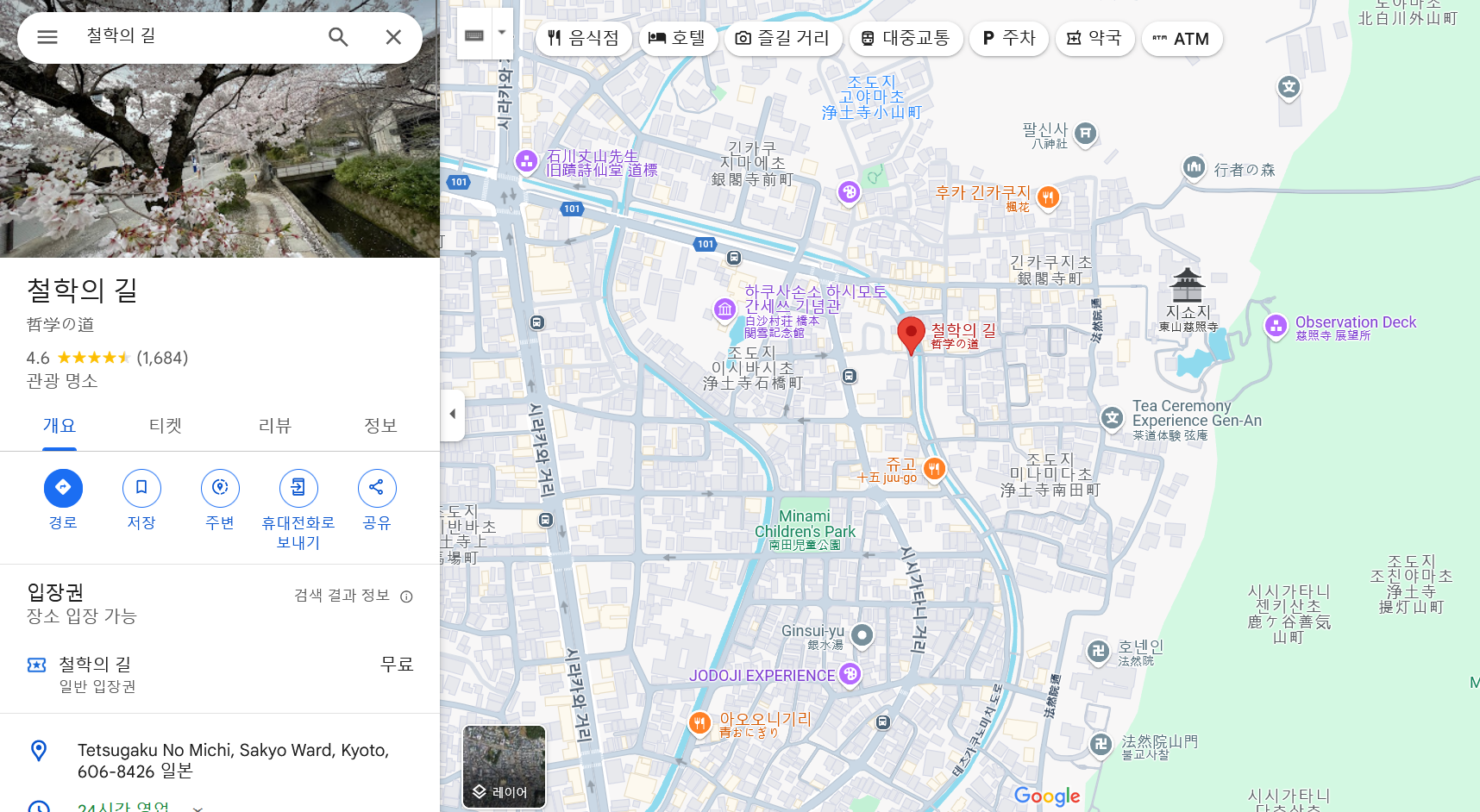The height and width of the screenshot is (812, 1480).
Task: Click the 하쿠사손소 하시모토 간세쓰 기념관 museum marker
Action: point(725,309)
